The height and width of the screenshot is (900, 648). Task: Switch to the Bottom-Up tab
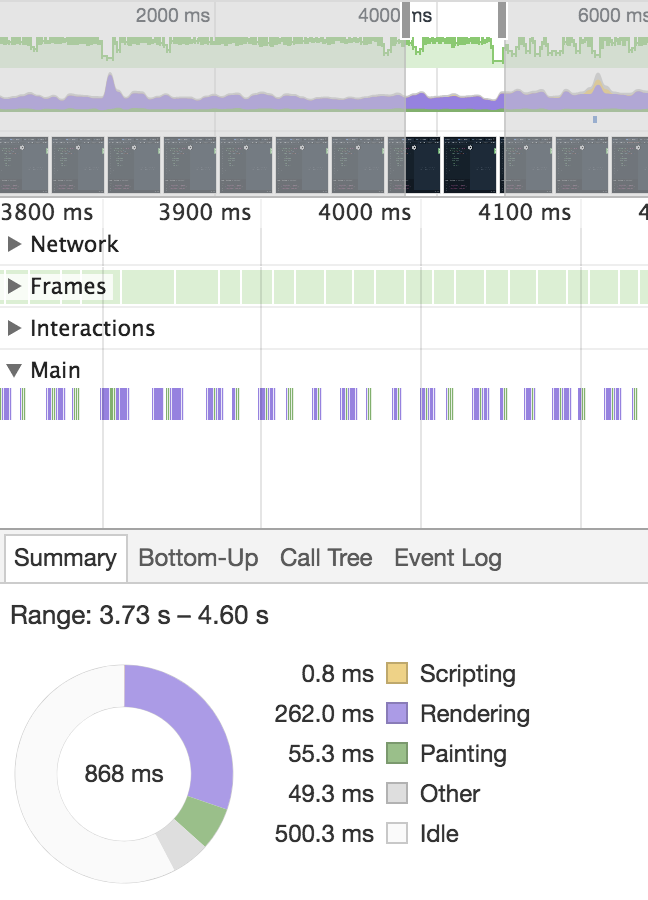pos(197,558)
